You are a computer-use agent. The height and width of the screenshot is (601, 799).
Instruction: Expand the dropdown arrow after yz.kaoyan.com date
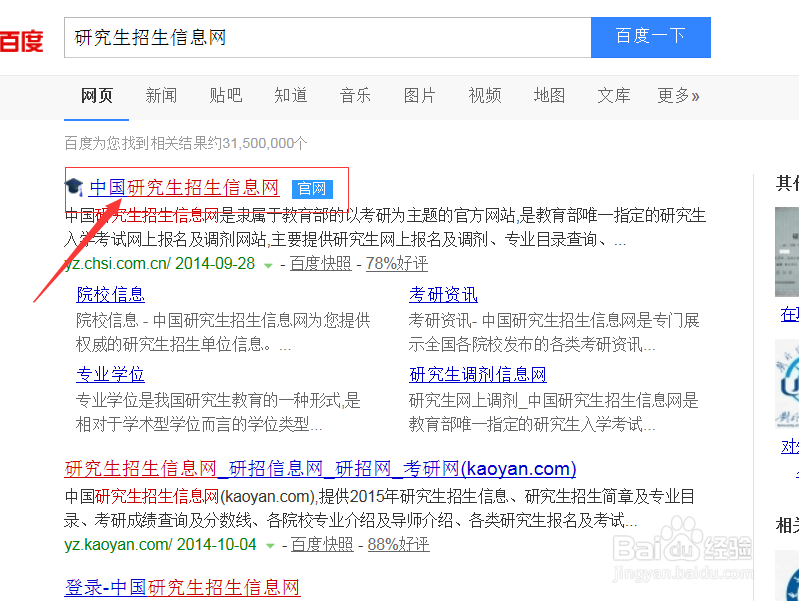pos(270,546)
